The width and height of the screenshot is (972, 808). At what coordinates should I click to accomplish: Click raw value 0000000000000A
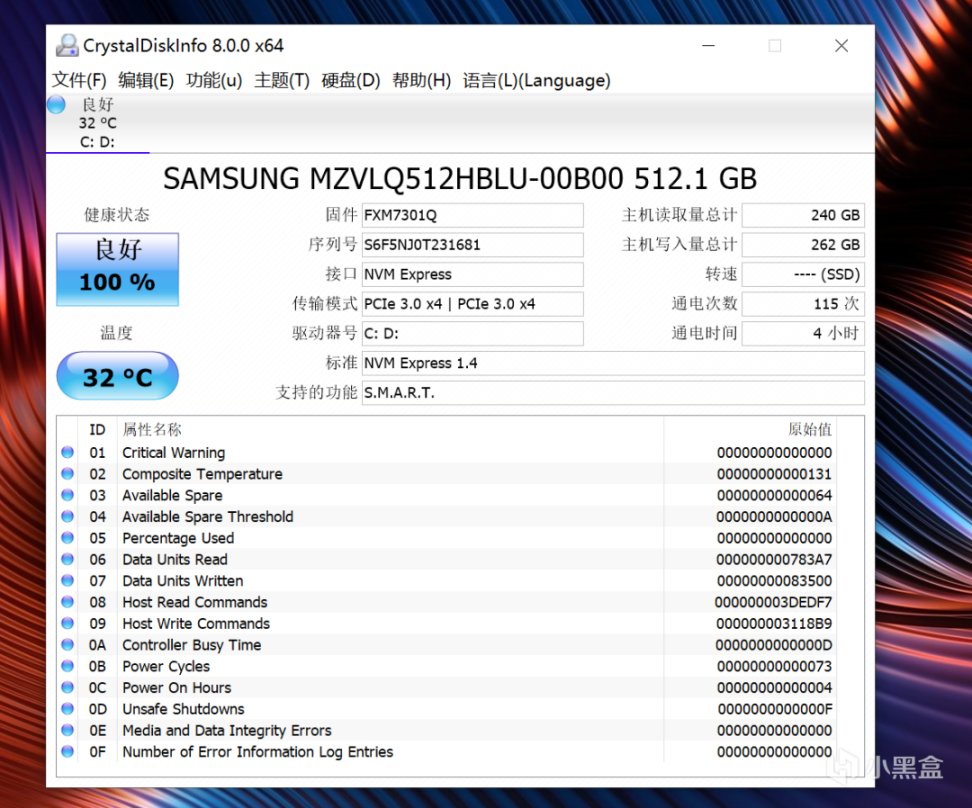774,517
